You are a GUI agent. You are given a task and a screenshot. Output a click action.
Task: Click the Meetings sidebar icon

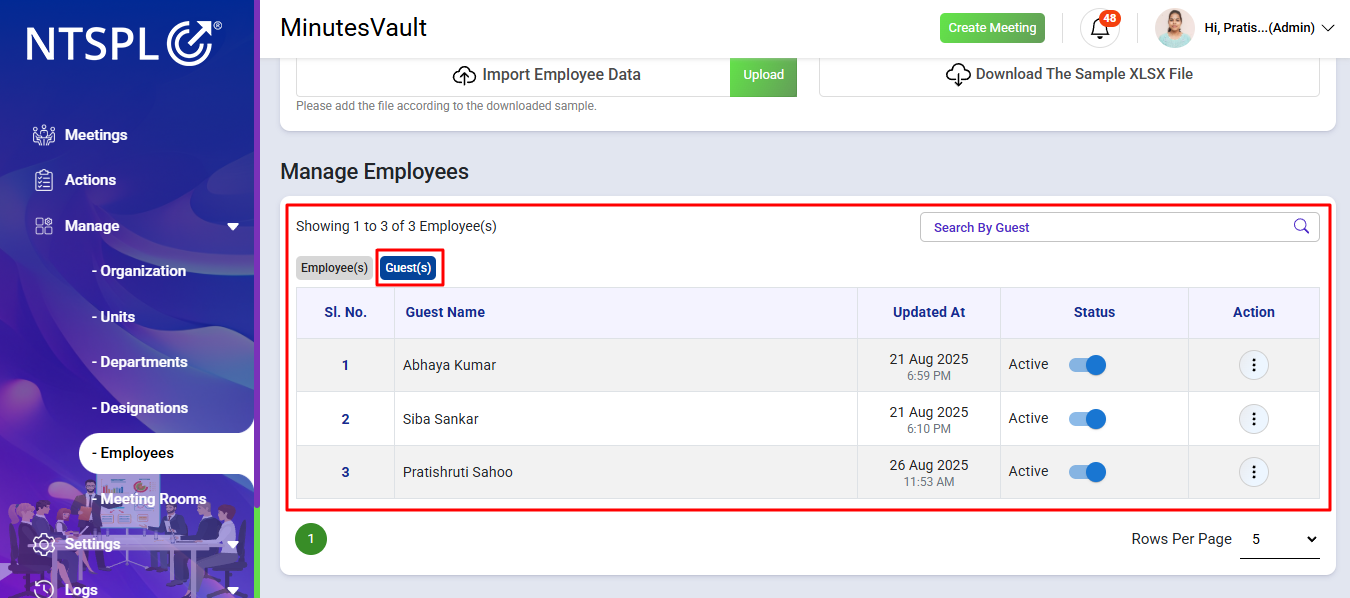point(44,135)
